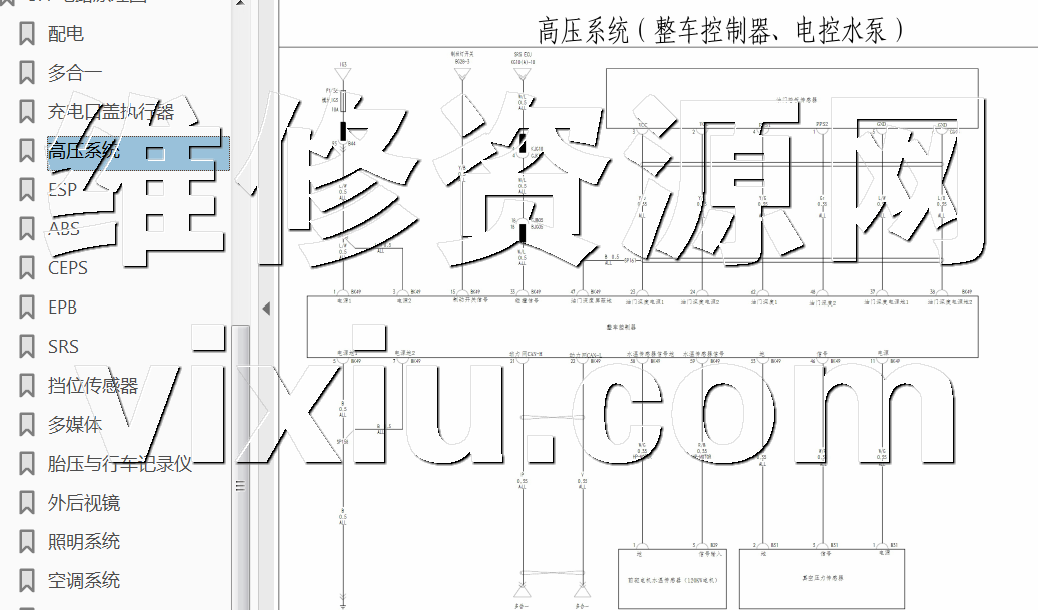The height and width of the screenshot is (610, 1038).
Task: Click the bookmark icon beside 外后视镜
Action: (x=27, y=503)
